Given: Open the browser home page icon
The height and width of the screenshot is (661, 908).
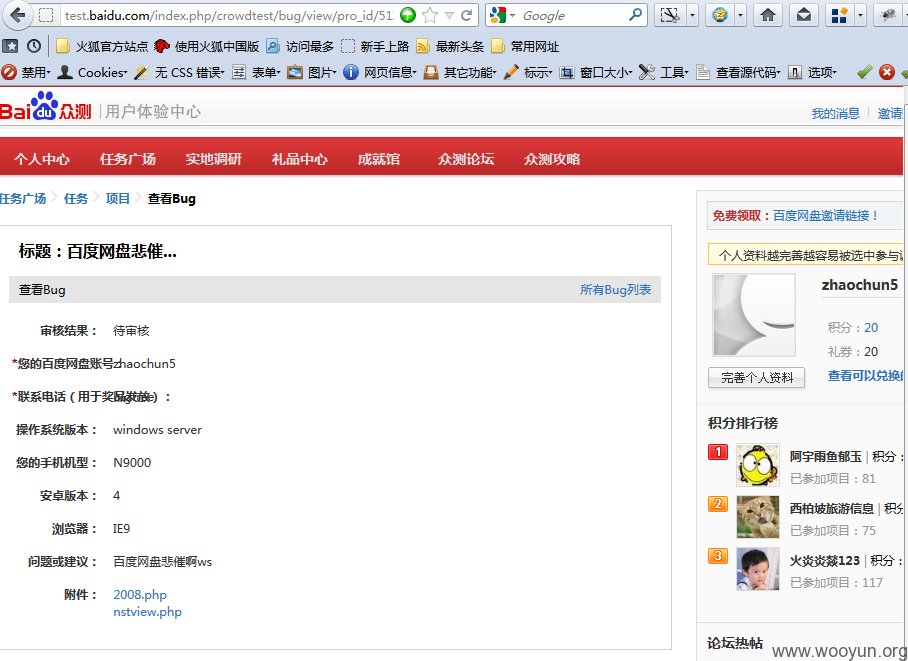Looking at the screenshot, I should tap(768, 15).
